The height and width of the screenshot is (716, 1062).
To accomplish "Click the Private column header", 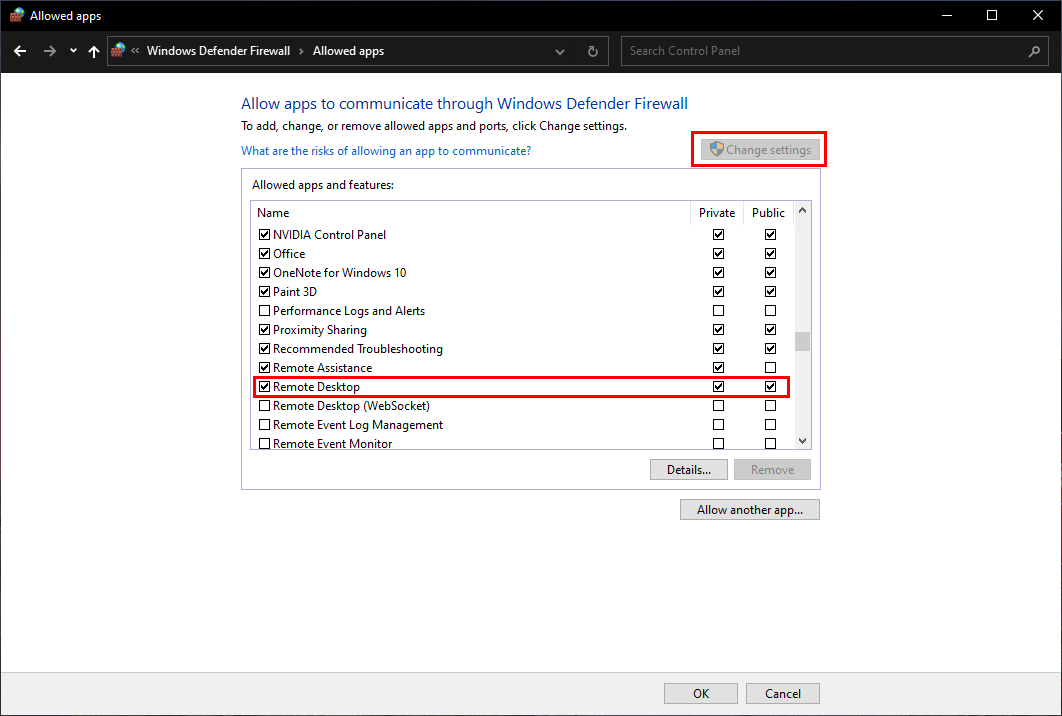I will click(x=717, y=213).
